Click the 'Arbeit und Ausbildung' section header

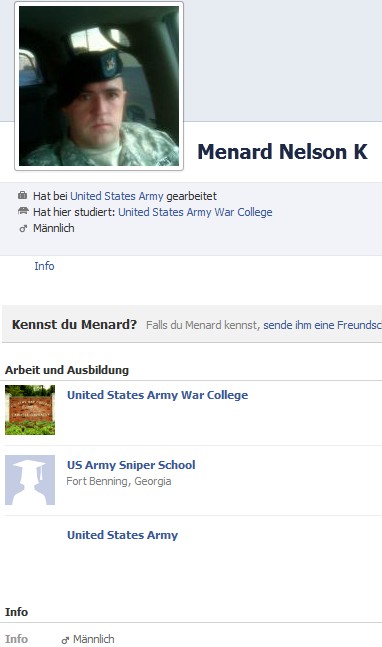point(67,370)
